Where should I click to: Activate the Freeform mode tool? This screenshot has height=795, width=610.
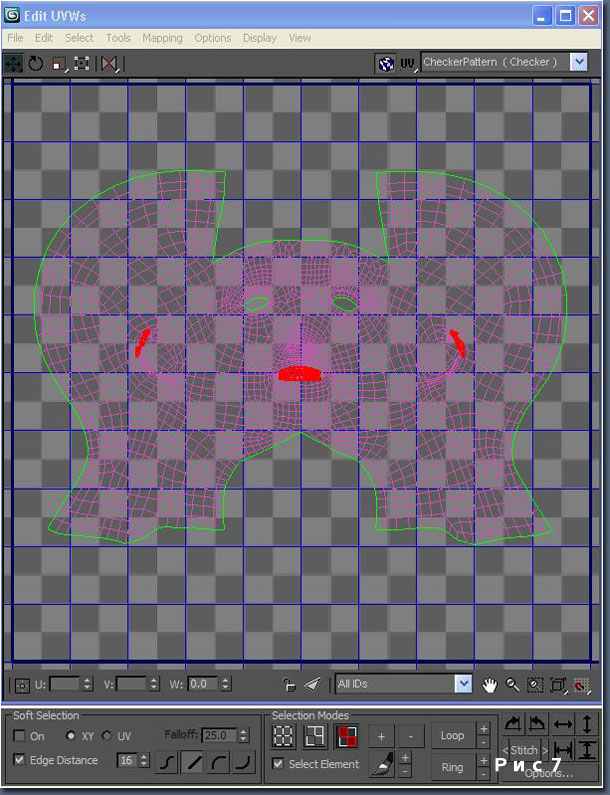[x=82, y=63]
